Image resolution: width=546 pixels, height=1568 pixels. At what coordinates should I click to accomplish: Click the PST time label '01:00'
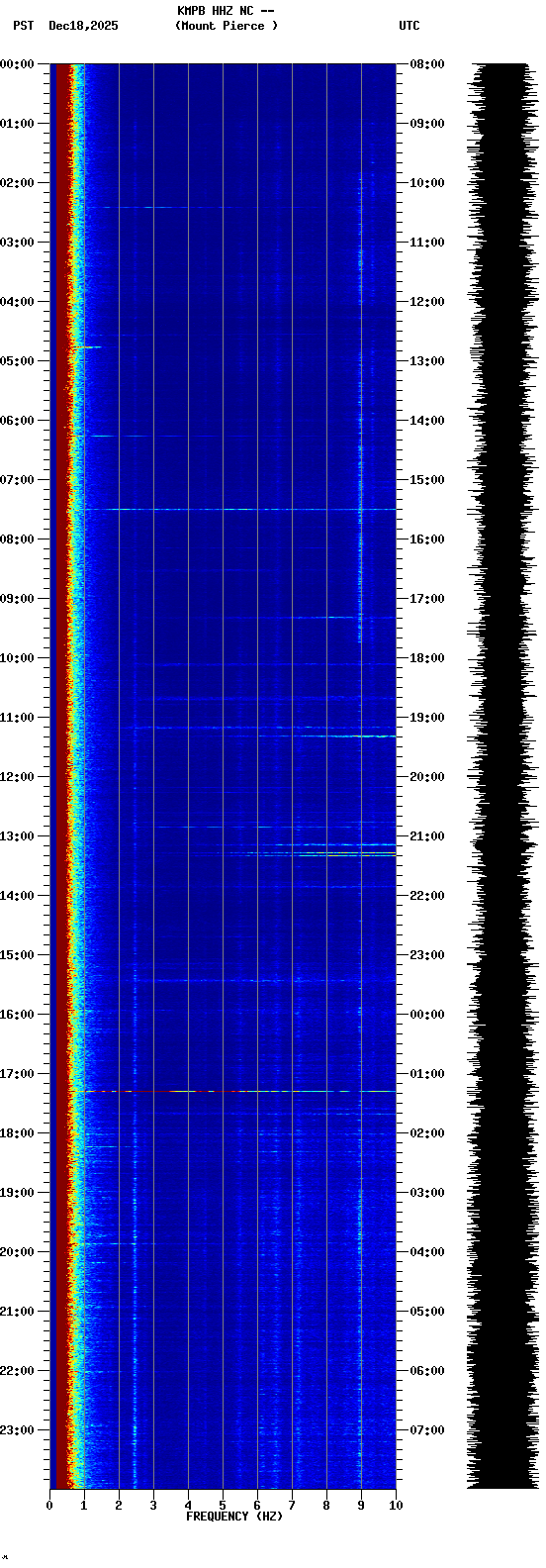17,124
